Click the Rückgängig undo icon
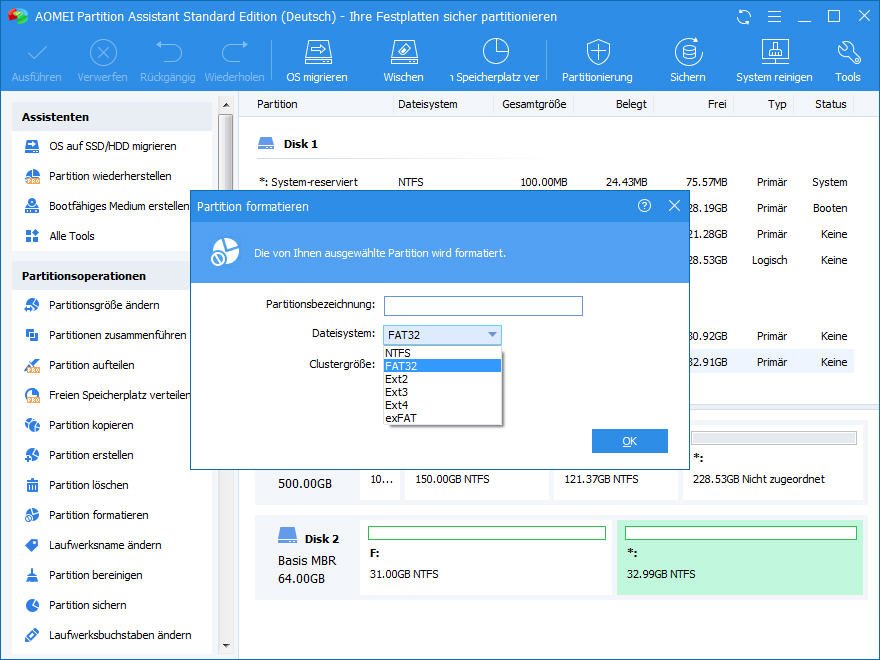 [x=168, y=53]
